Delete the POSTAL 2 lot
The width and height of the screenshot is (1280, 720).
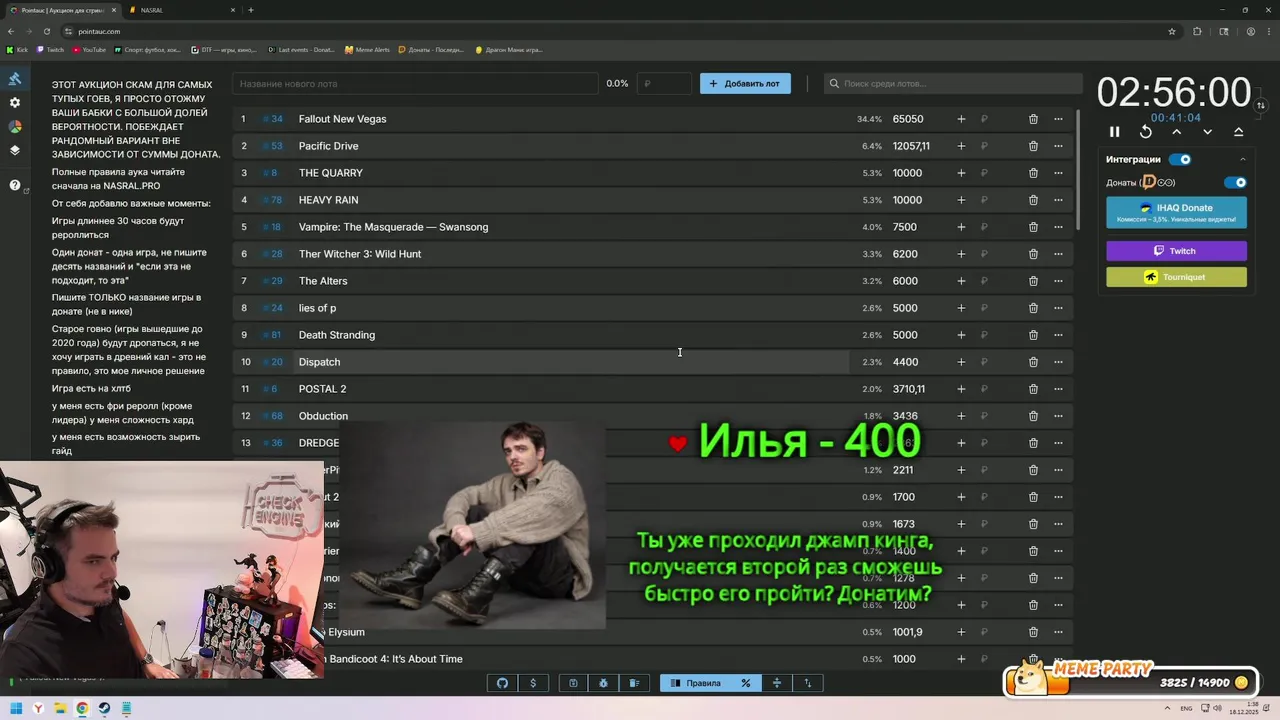coord(1033,389)
